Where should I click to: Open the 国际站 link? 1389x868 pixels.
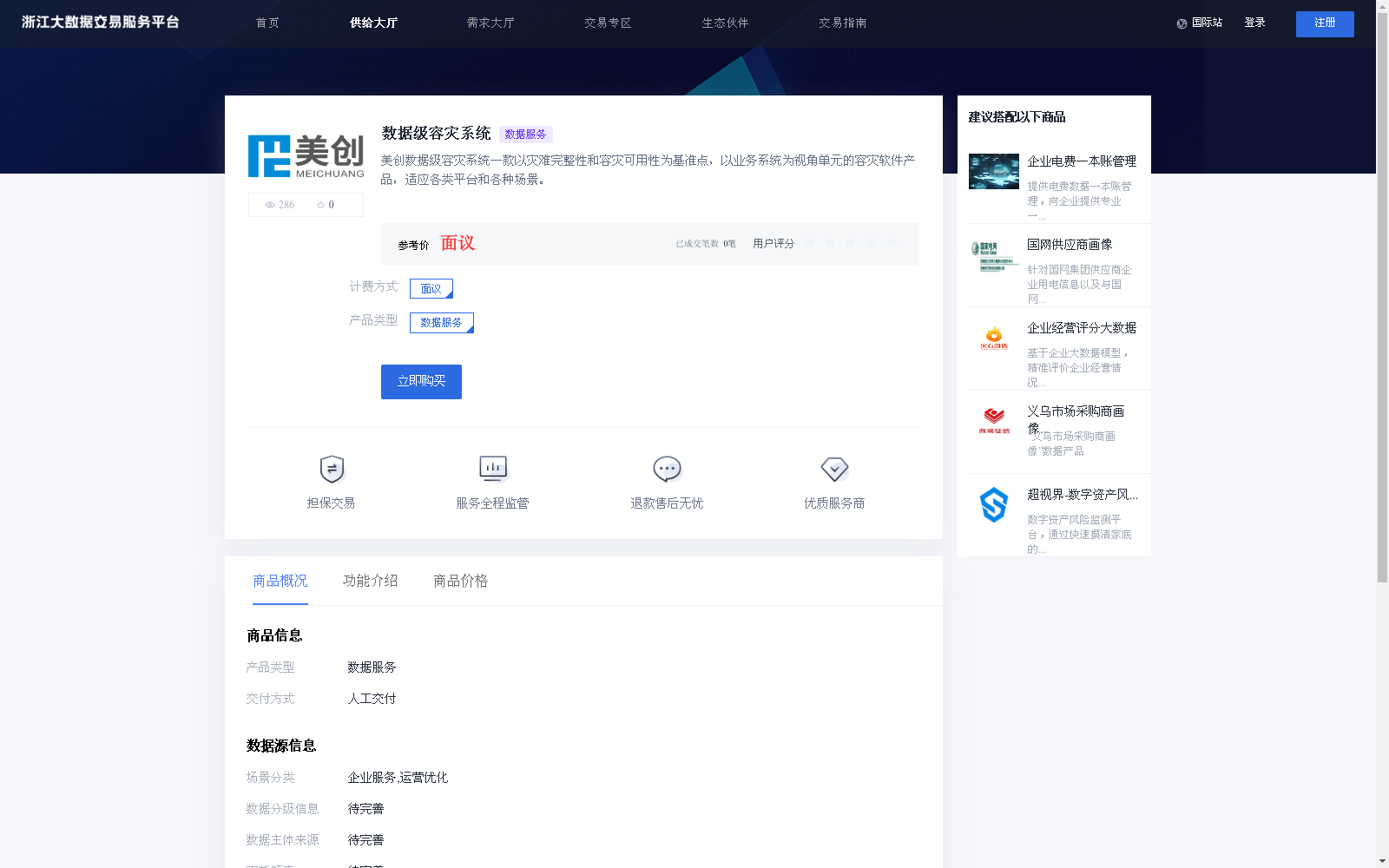[x=1207, y=23]
